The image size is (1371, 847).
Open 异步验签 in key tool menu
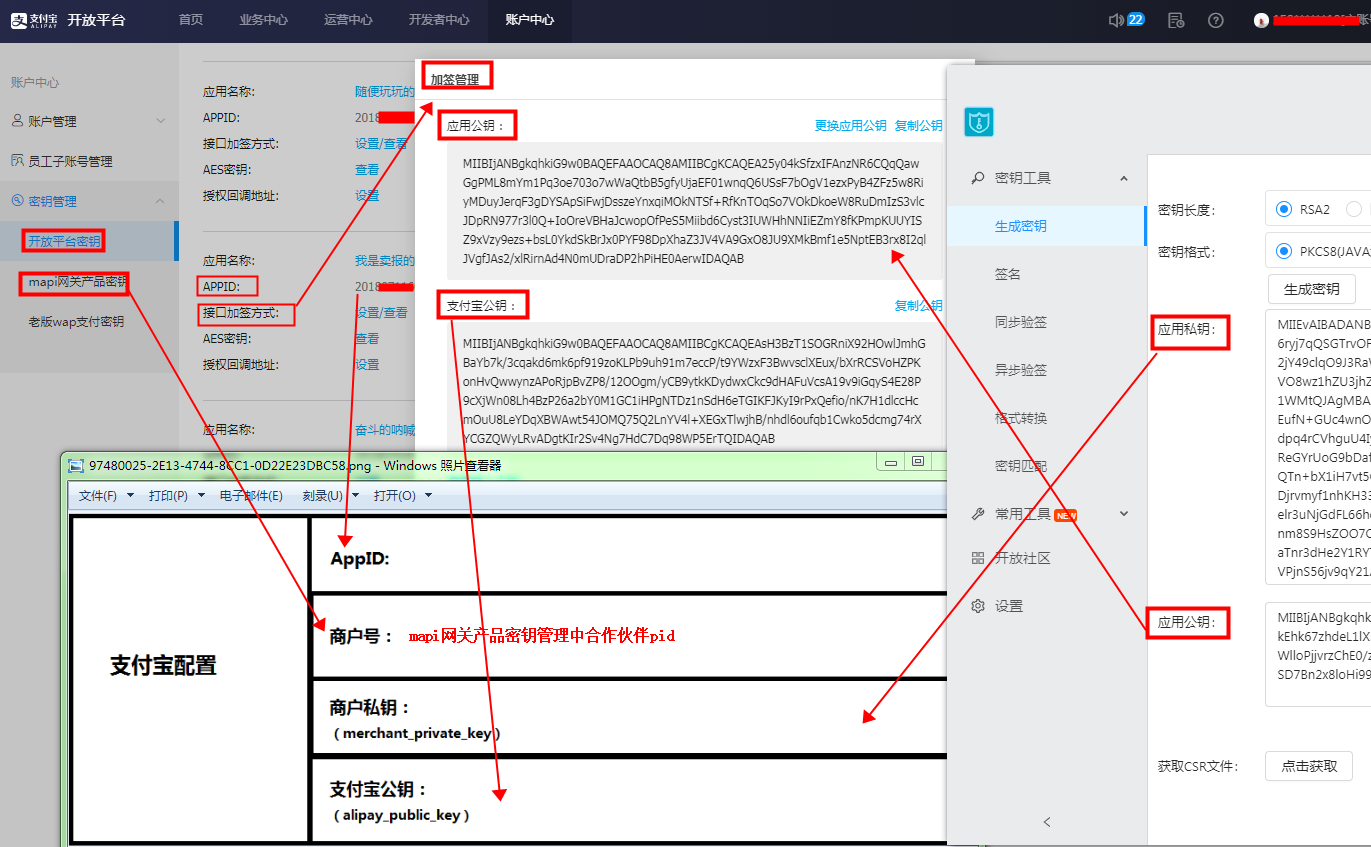pos(1021,370)
